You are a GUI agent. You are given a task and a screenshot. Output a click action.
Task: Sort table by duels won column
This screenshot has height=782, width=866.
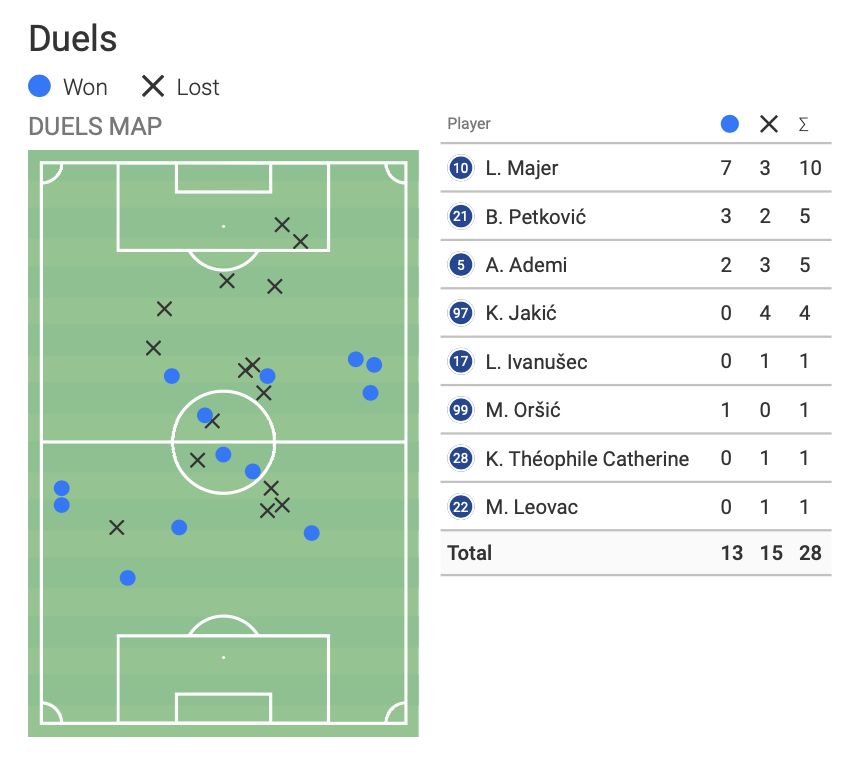point(730,124)
